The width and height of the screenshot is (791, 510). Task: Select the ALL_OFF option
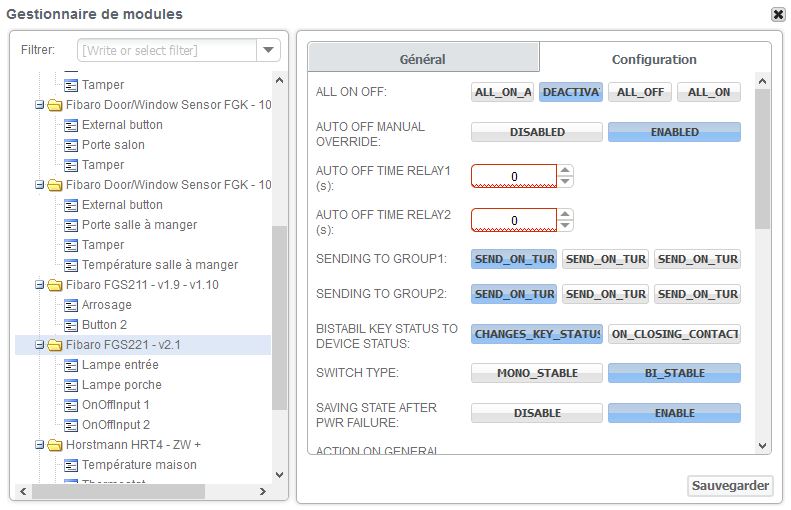(640, 92)
